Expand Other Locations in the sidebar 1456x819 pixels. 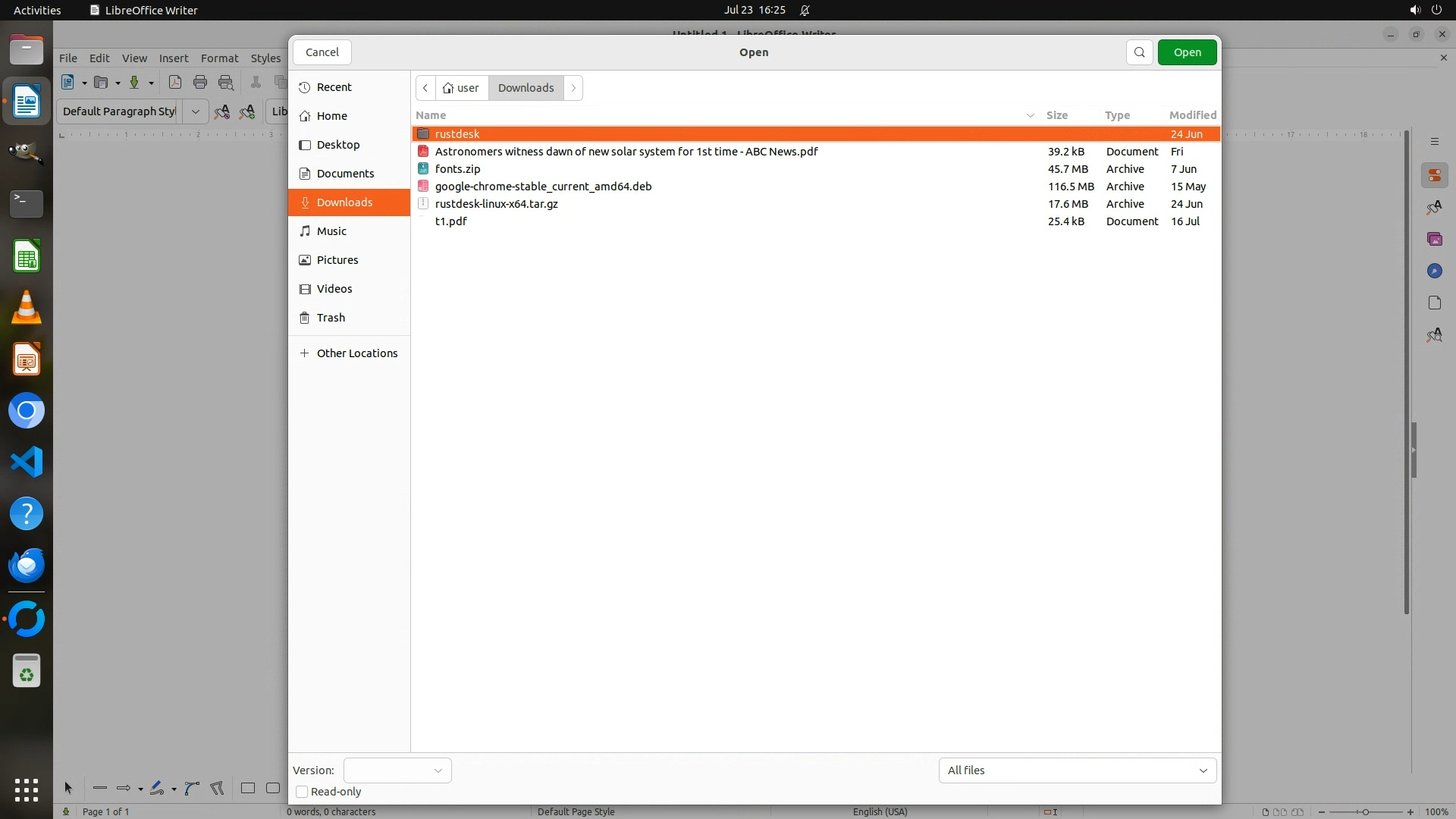click(x=356, y=353)
